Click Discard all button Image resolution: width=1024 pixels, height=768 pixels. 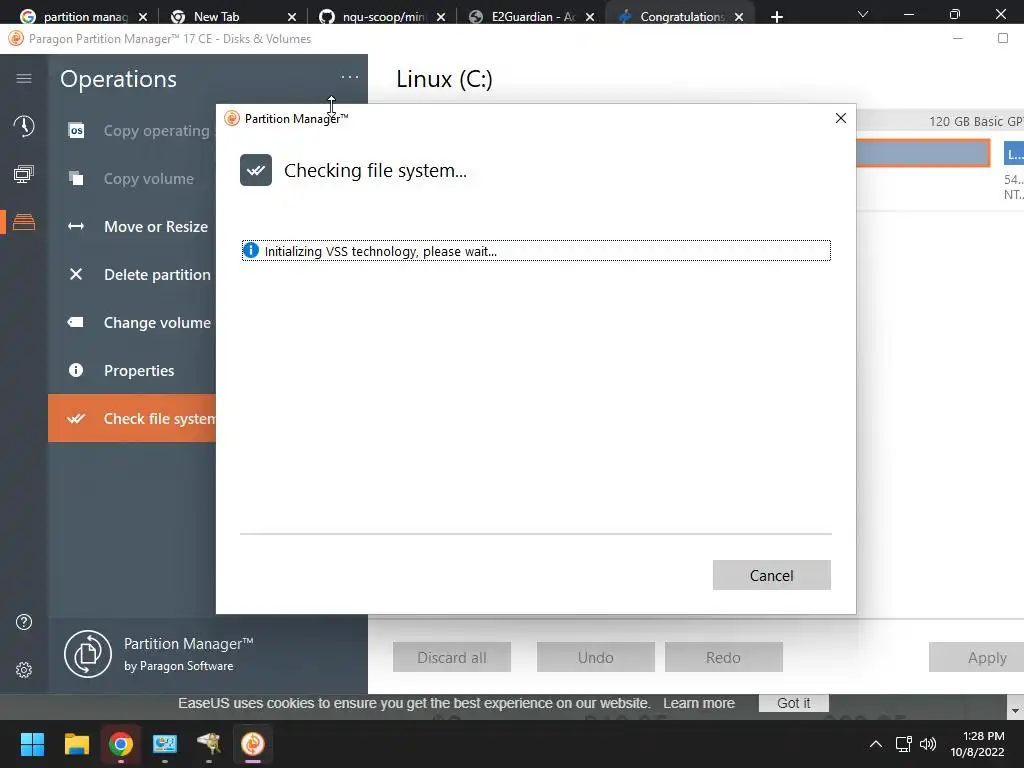(452, 657)
